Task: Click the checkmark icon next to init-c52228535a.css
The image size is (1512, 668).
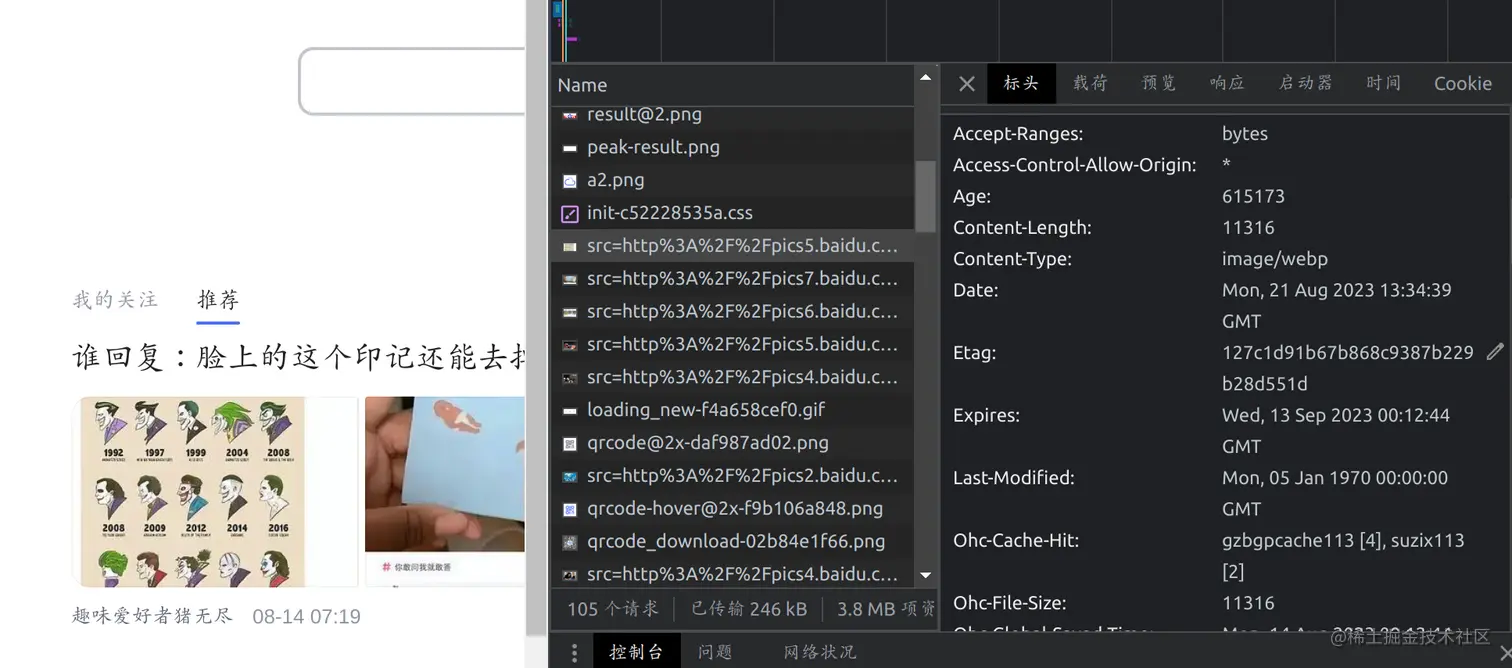Action: tap(569, 213)
